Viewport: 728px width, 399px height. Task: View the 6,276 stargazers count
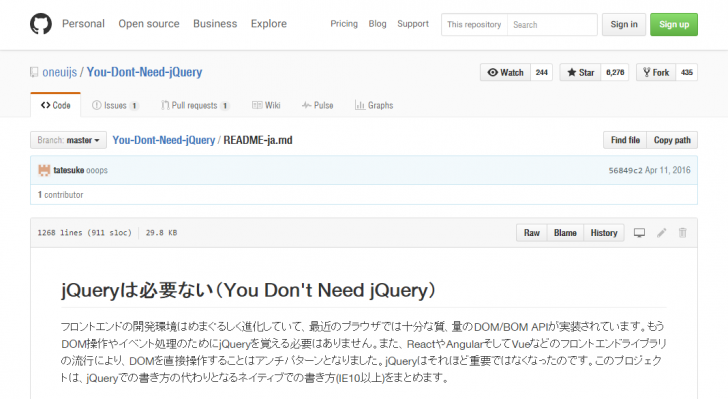(x=615, y=72)
